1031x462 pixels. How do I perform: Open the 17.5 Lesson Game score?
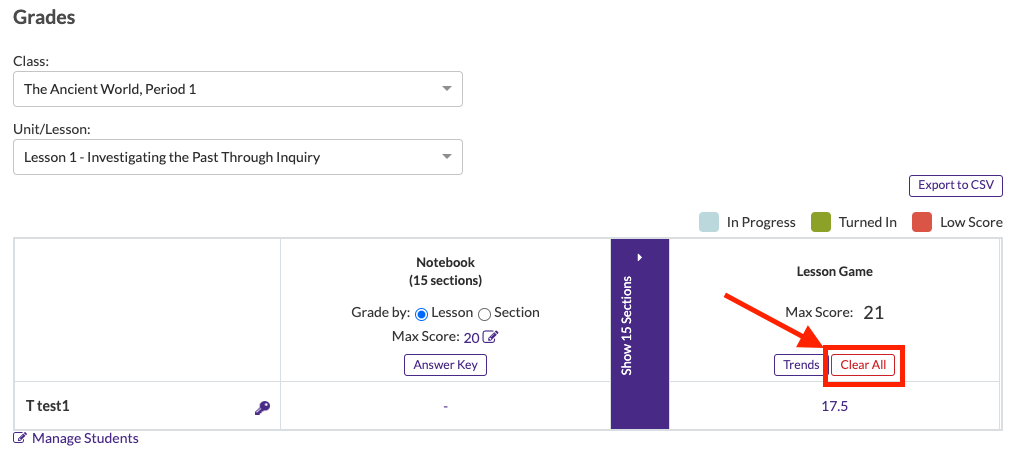pyautogui.click(x=833, y=407)
